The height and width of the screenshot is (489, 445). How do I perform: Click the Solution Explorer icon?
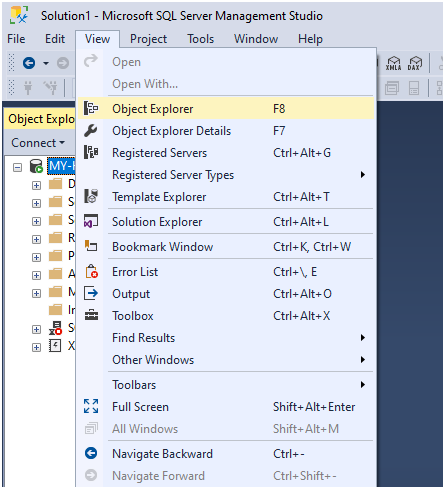point(91,221)
